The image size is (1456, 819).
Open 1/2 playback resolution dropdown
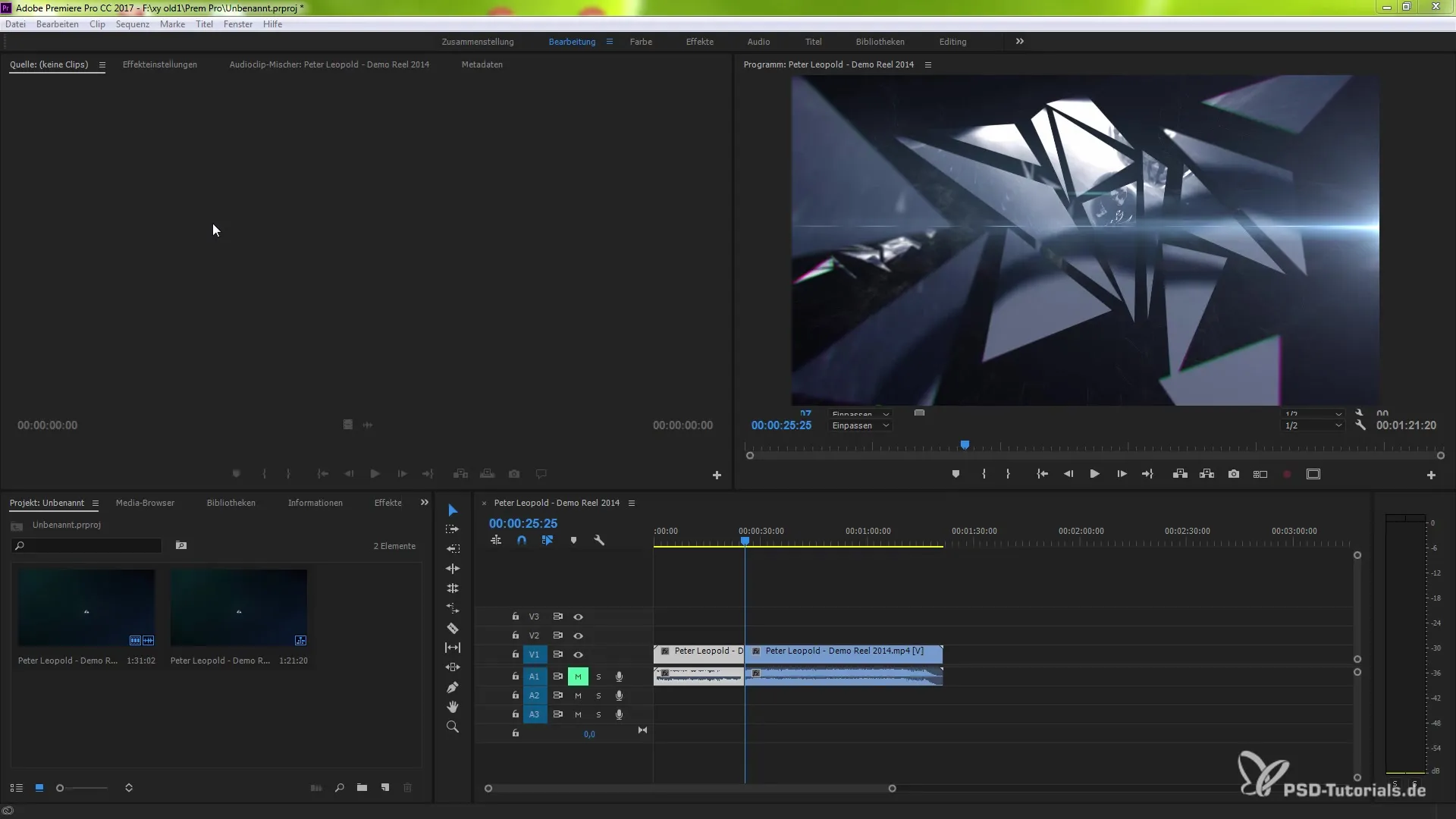(1313, 425)
